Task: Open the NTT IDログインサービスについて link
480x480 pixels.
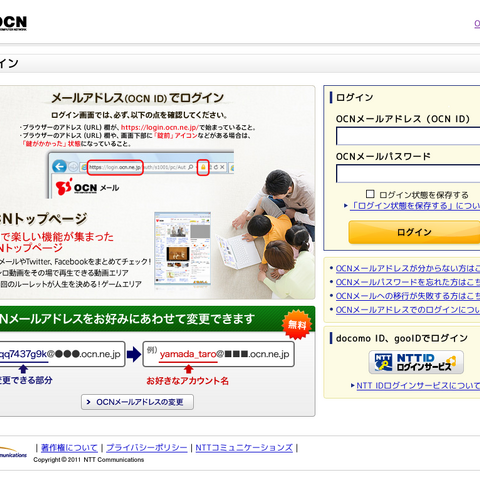Action: (x=418, y=386)
